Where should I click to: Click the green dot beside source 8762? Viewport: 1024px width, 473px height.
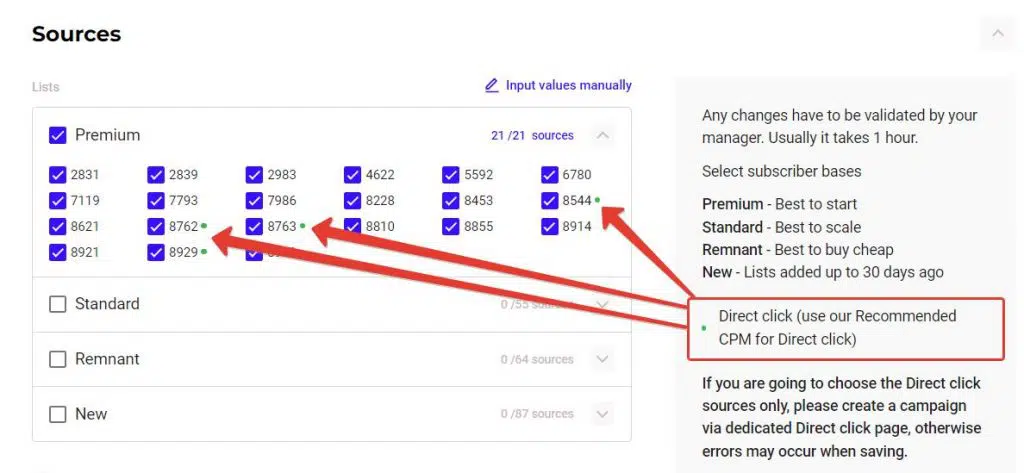(204, 226)
